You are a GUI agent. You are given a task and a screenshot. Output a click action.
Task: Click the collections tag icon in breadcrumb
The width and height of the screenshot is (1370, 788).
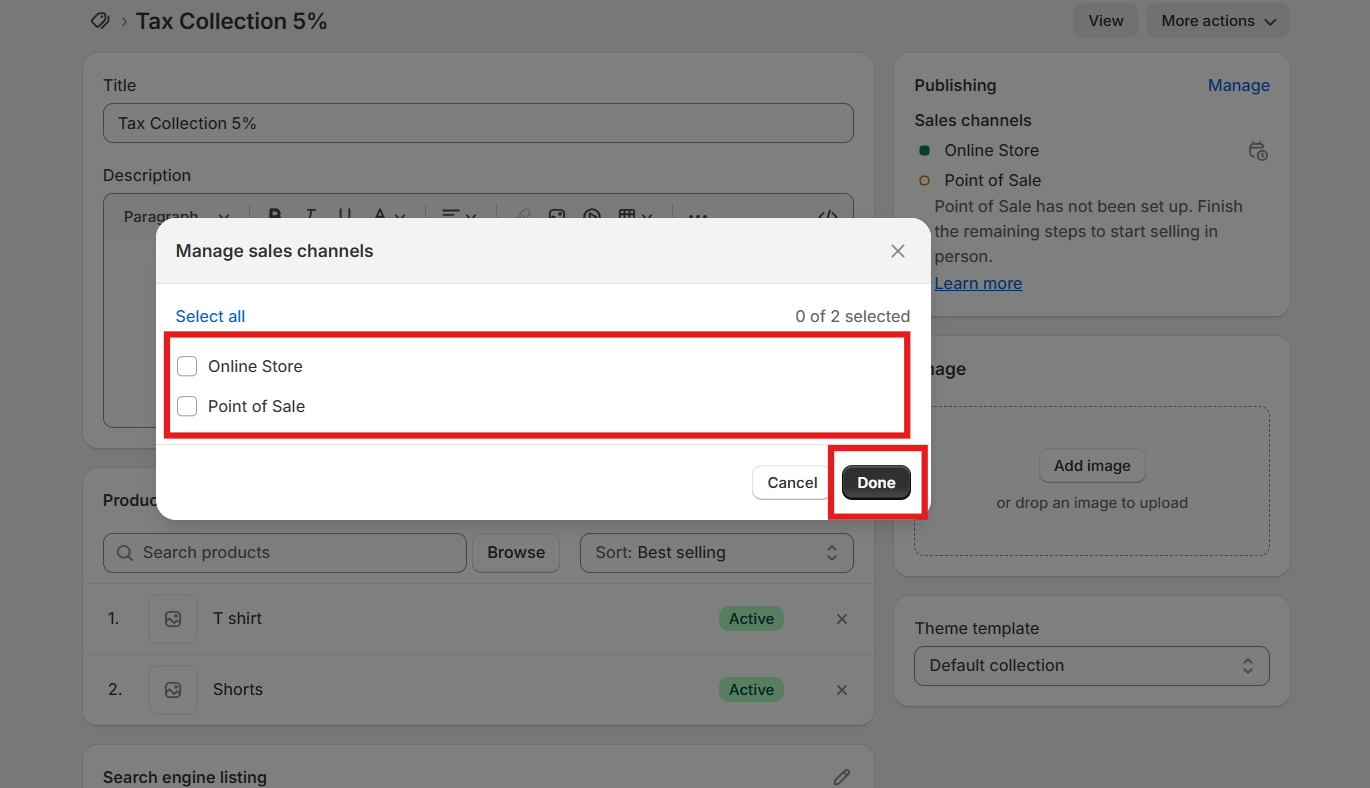[100, 21]
